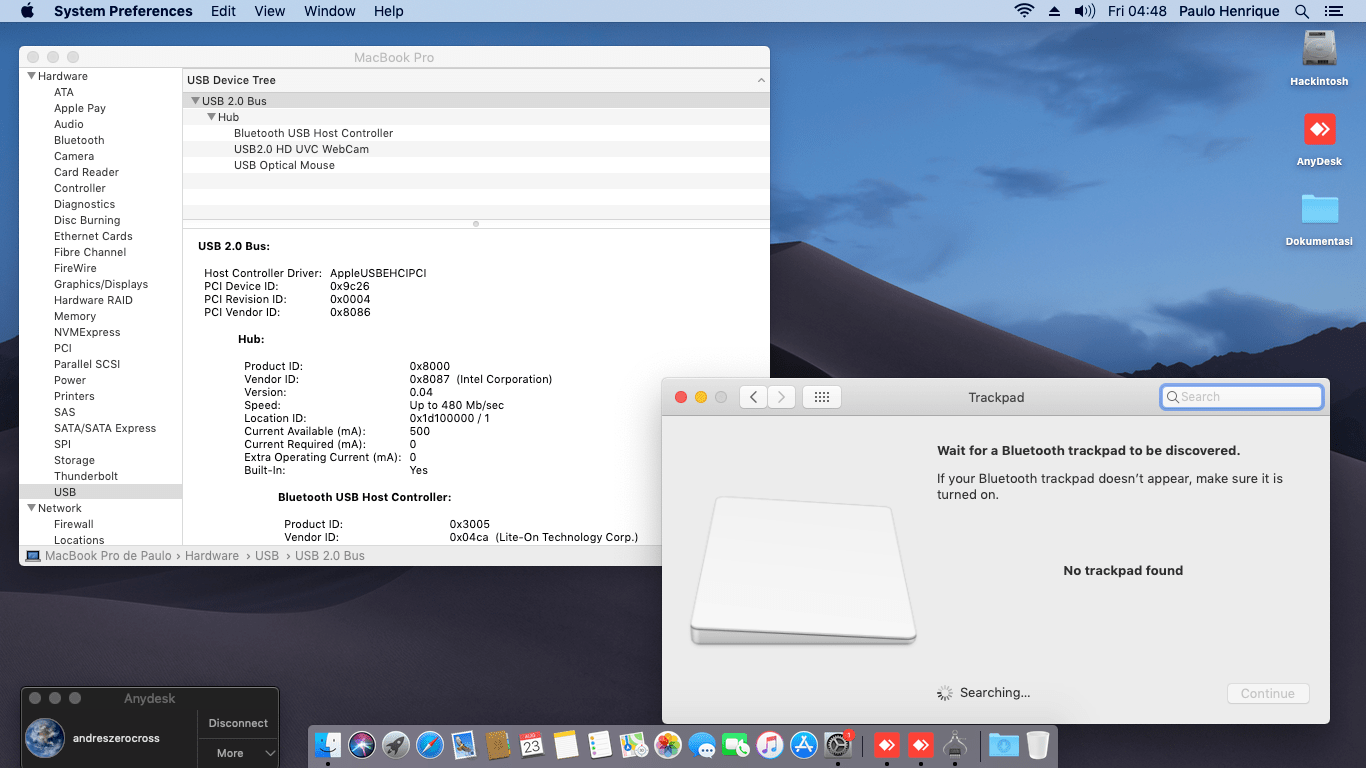The height and width of the screenshot is (768, 1366).
Task: Open Downloads folder in the Dock
Action: point(1003,745)
